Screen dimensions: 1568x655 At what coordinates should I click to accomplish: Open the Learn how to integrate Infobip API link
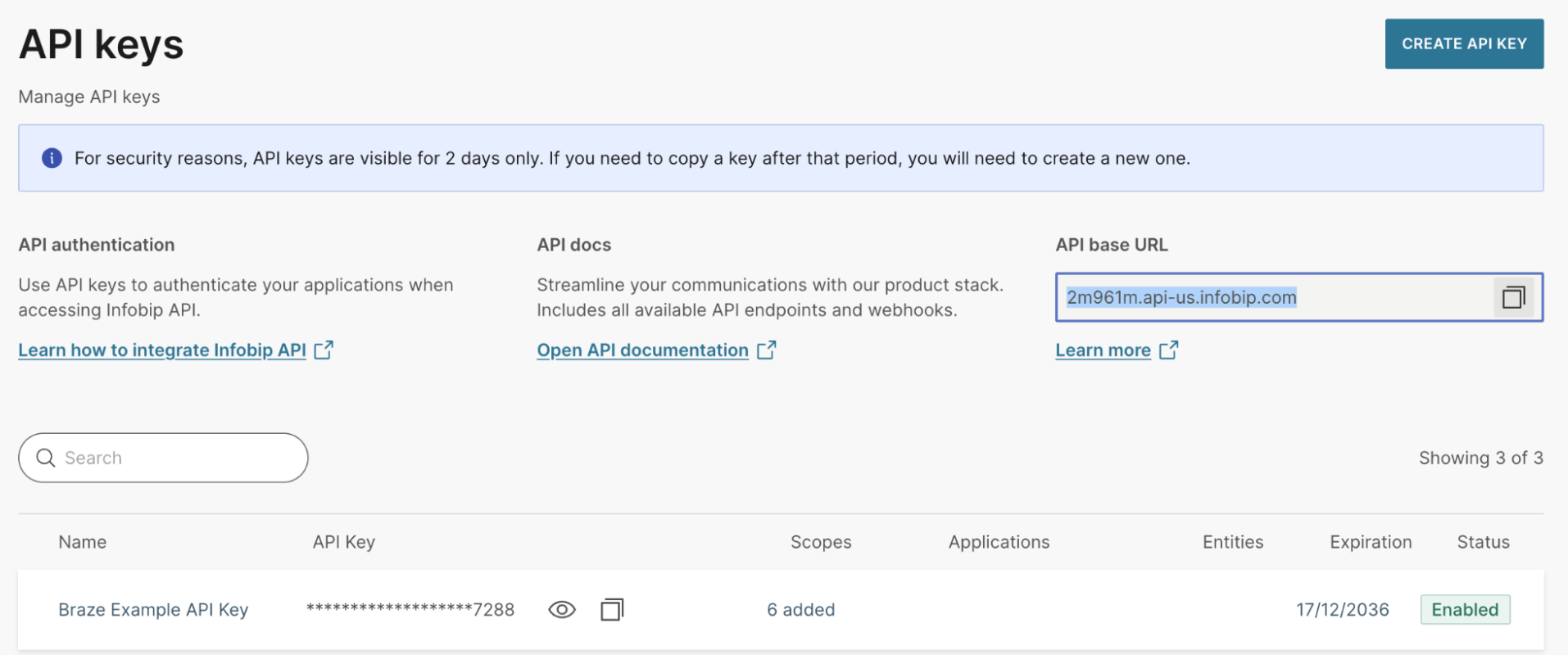[x=161, y=350]
